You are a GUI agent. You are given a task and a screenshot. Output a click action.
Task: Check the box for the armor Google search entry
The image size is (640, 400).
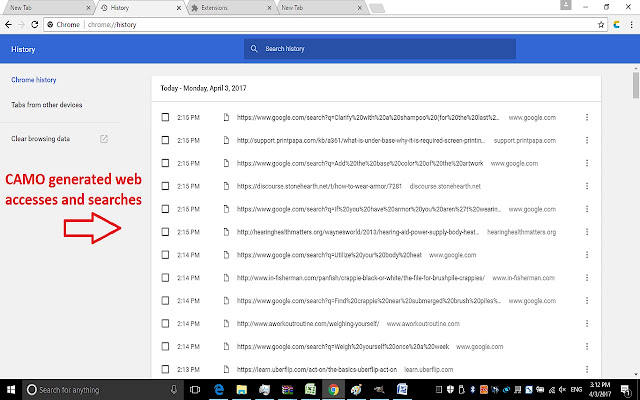coord(165,209)
